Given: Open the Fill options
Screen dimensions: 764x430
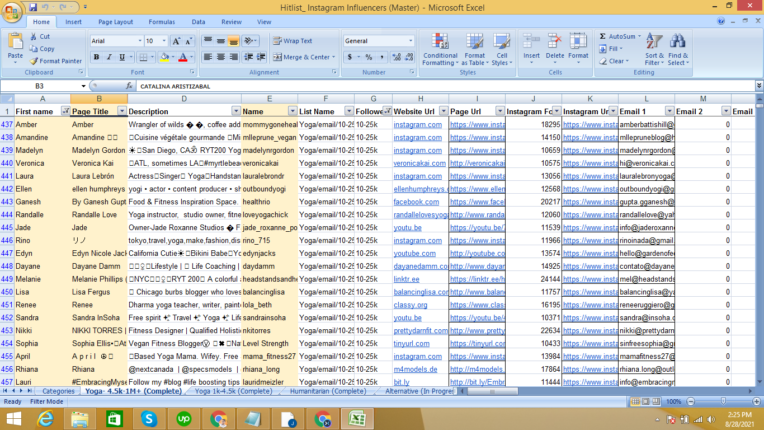Looking at the screenshot, I should tap(611, 49).
